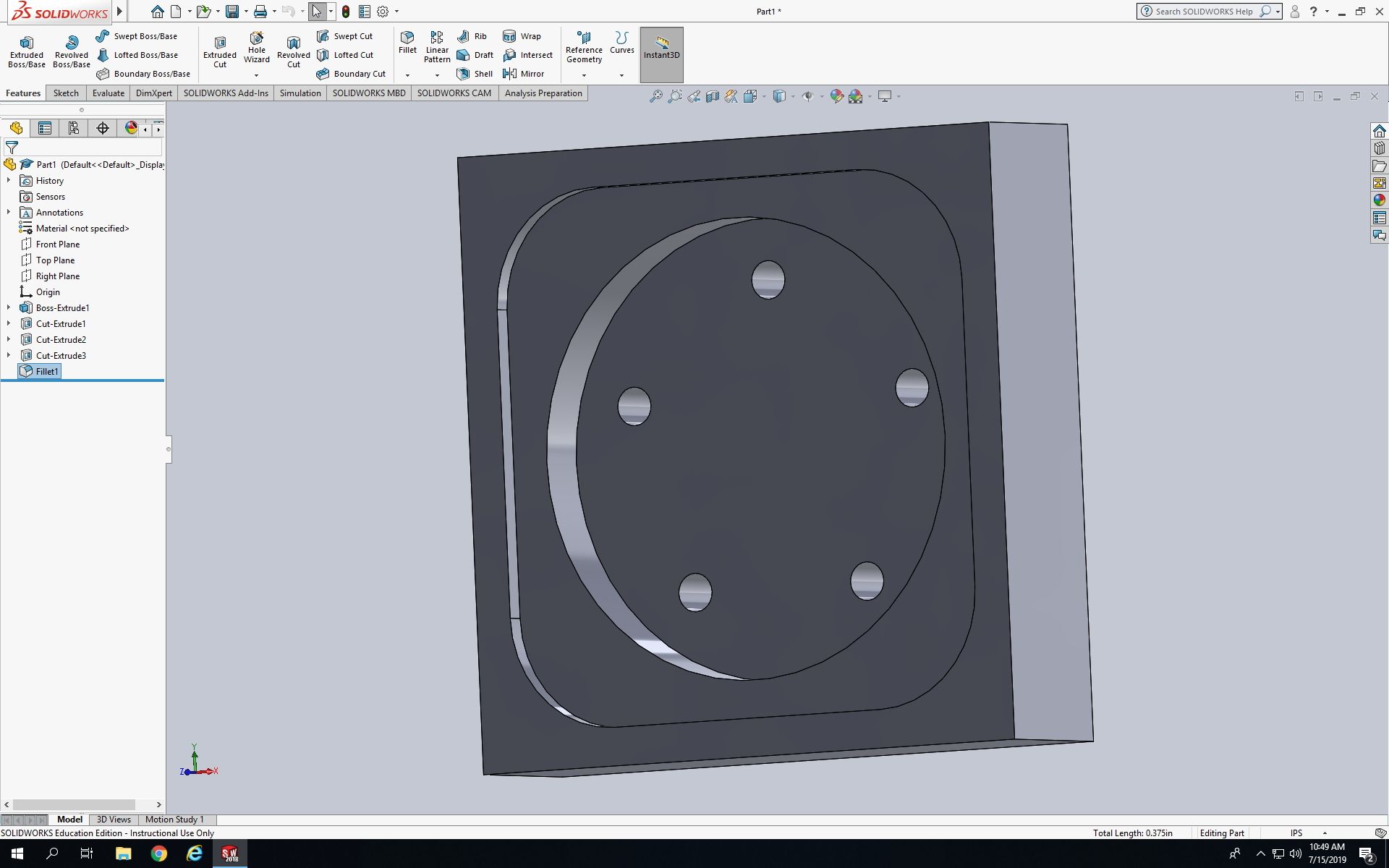
Task: Expand the Boss-Extrude1 feature node
Action: tap(9, 308)
